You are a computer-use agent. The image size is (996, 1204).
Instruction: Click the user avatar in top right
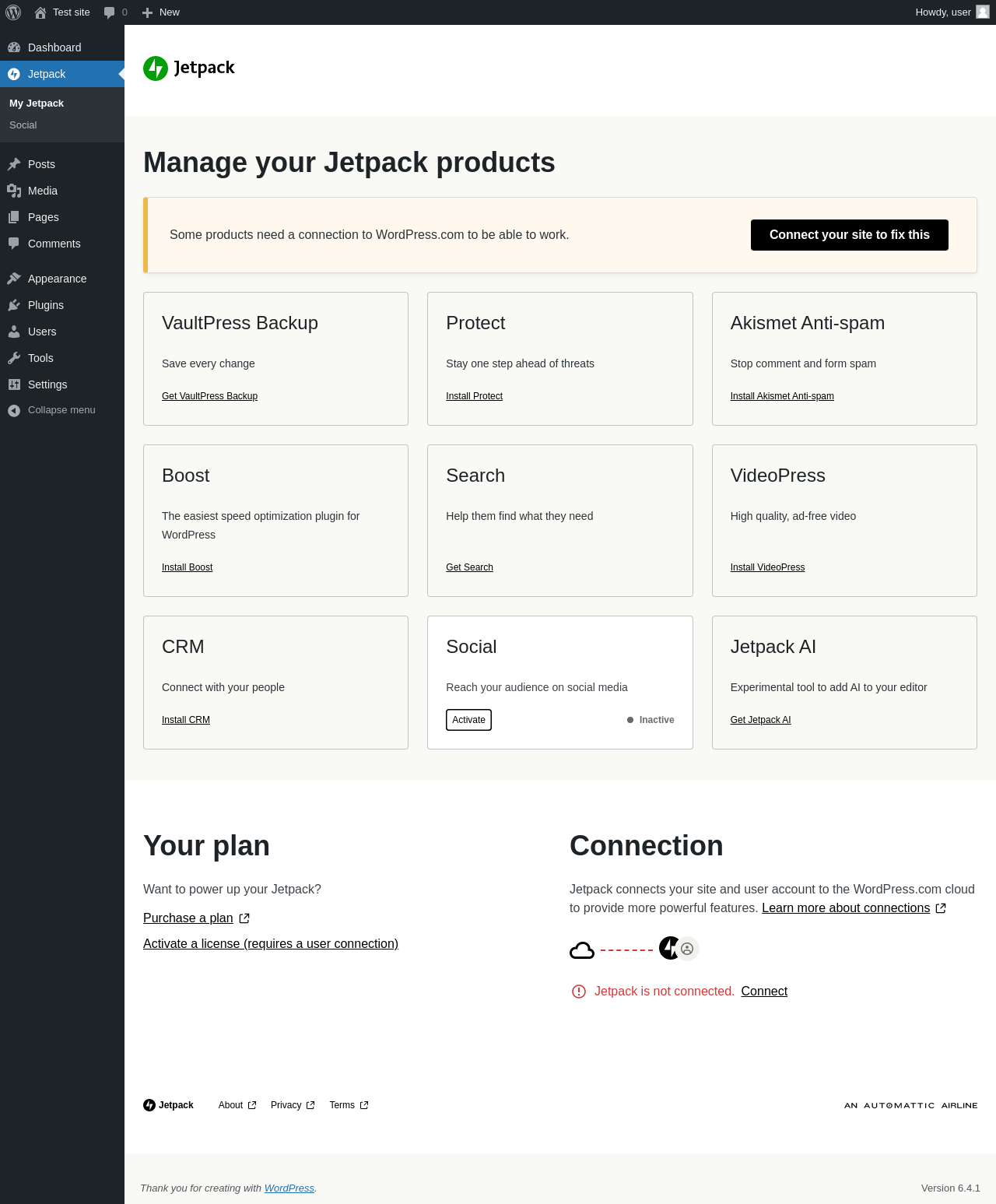click(983, 12)
